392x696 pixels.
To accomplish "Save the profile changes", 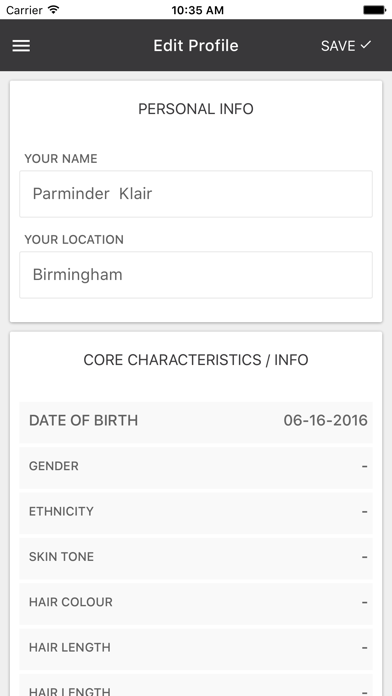I will (x=346, y=46).
